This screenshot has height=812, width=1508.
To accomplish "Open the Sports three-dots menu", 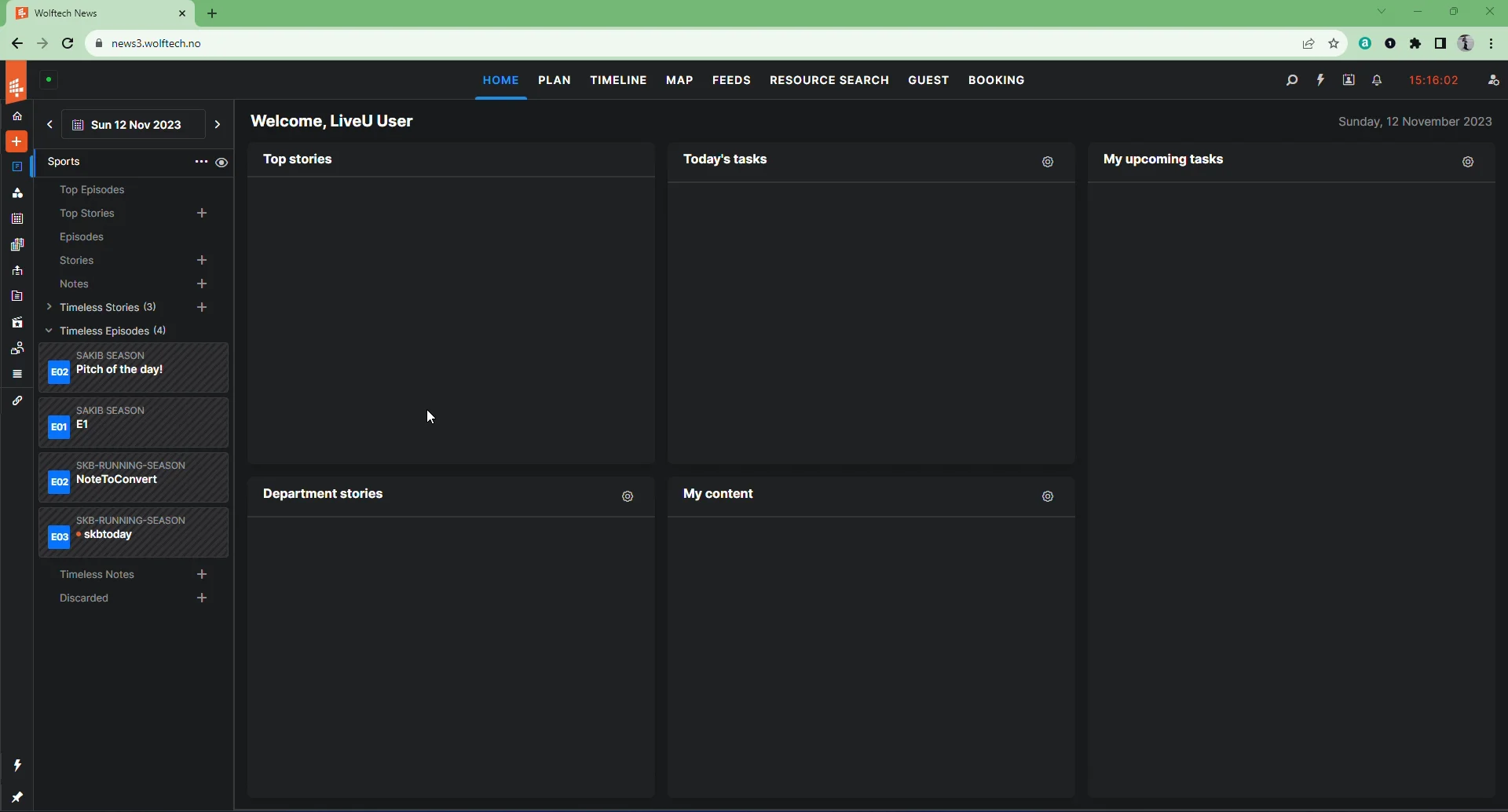I will click(x=202, y=163).
